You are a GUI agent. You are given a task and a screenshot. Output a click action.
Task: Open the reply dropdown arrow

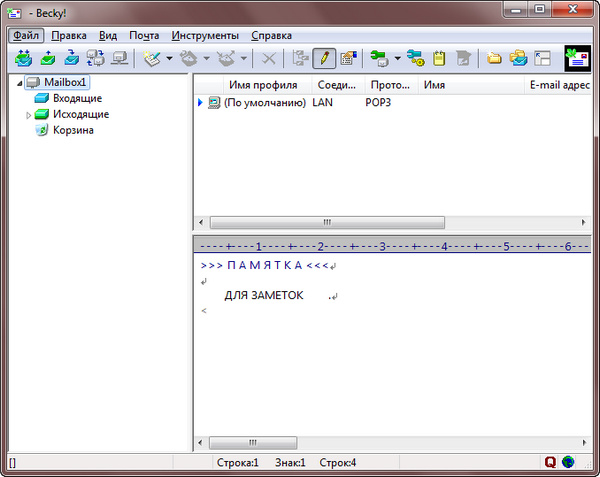pos(206,59)
